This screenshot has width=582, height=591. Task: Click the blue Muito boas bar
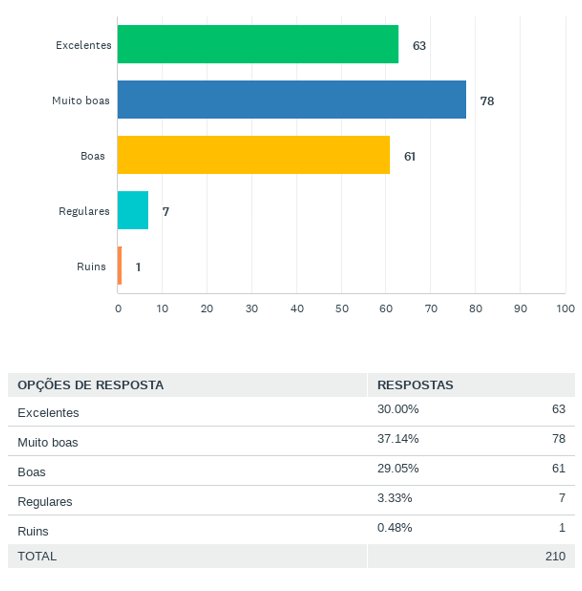[292, 100]
